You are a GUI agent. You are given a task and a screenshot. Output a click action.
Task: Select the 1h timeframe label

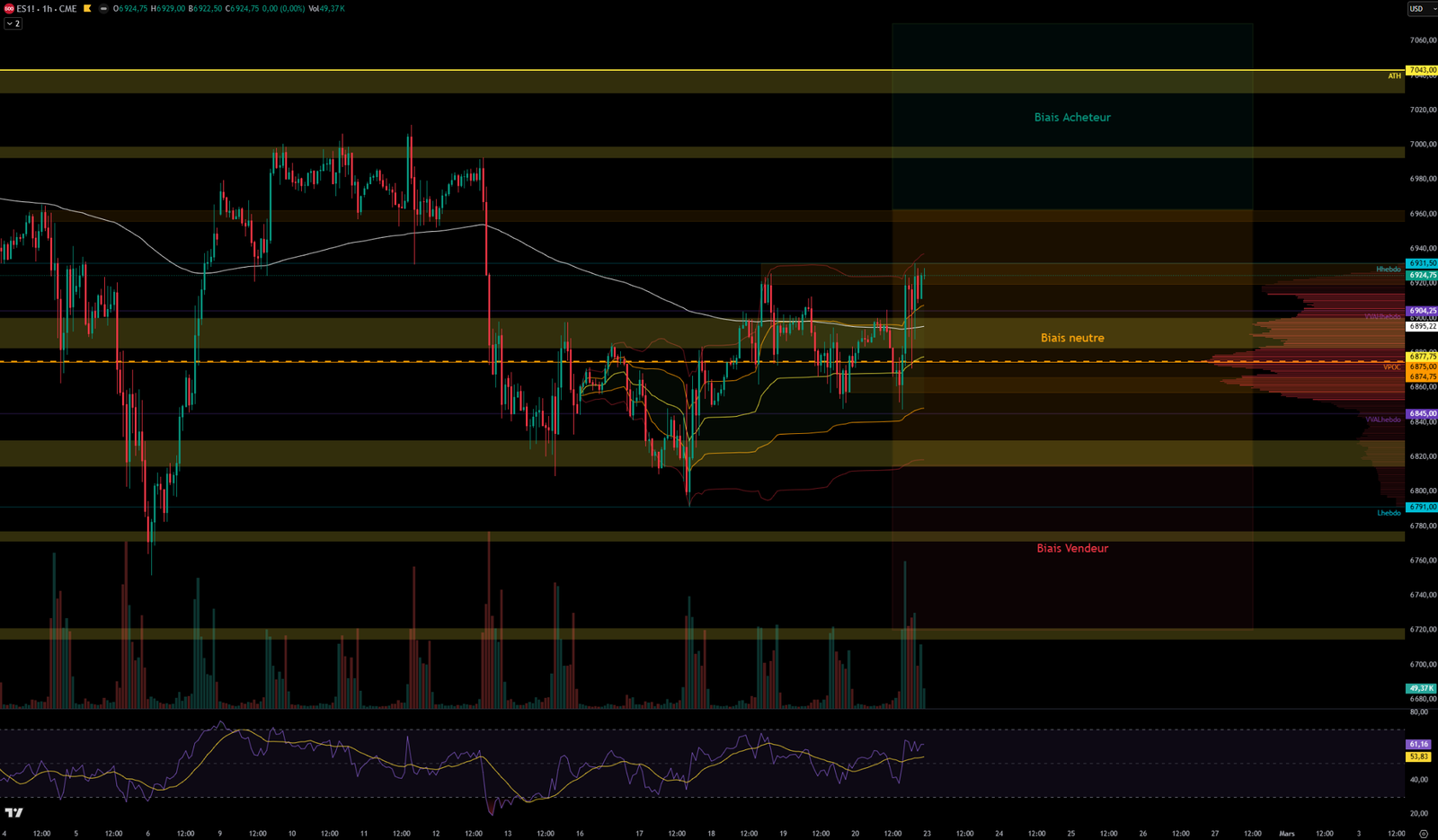tap(47, 10)
